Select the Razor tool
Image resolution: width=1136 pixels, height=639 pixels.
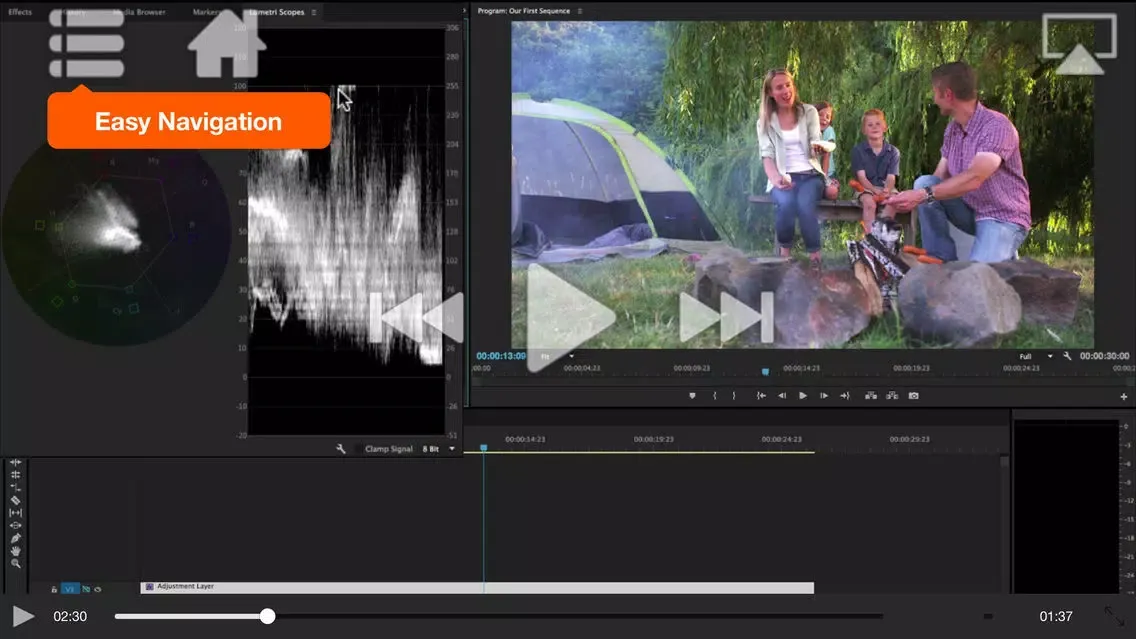coord(15,500)
